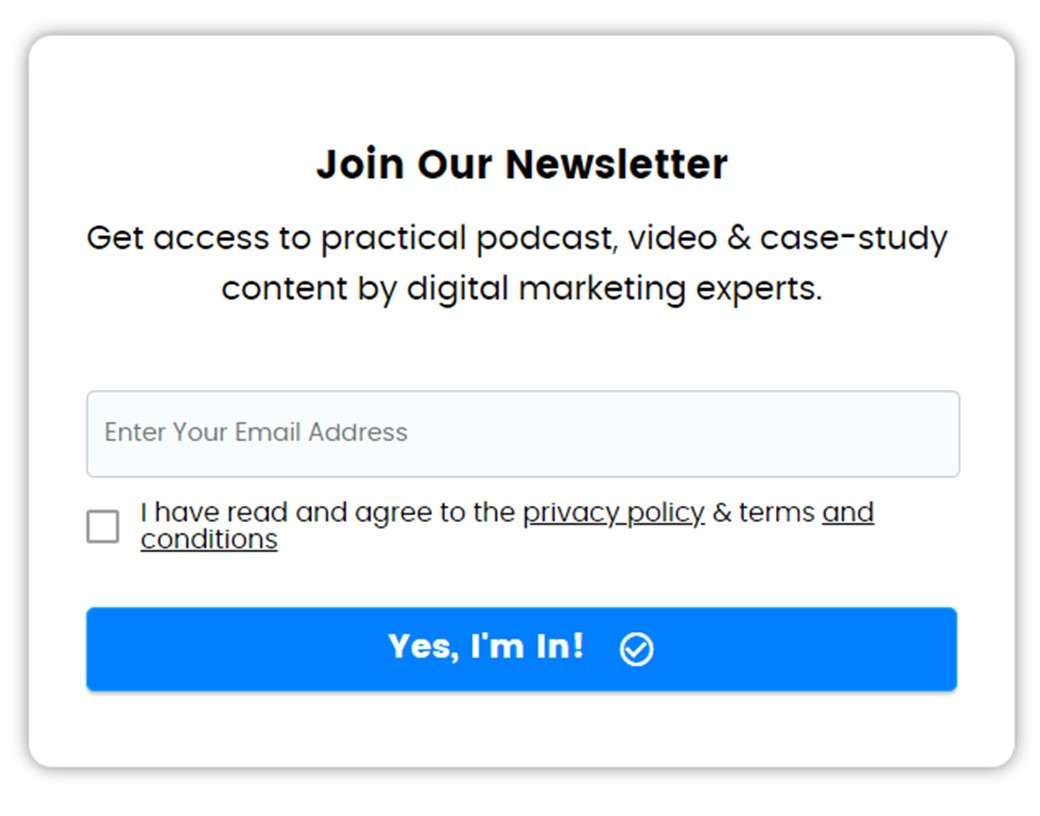Screen dimensions: 1040x816
Task: Click the blank white card area below the button
Action: tap(521, 728)
